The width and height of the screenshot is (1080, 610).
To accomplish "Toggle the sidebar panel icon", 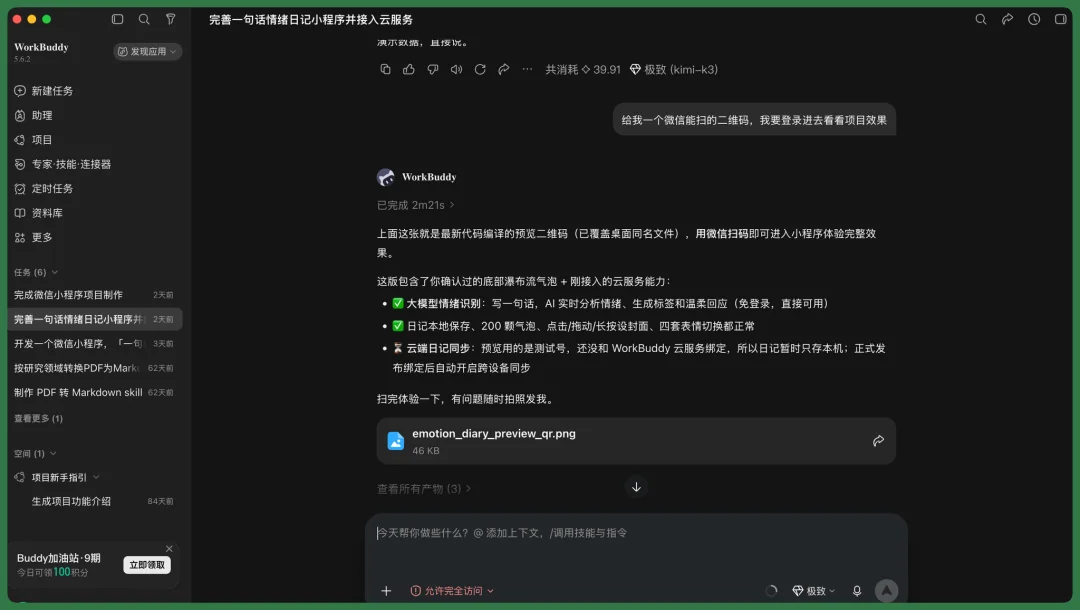I will click(117, 19).
